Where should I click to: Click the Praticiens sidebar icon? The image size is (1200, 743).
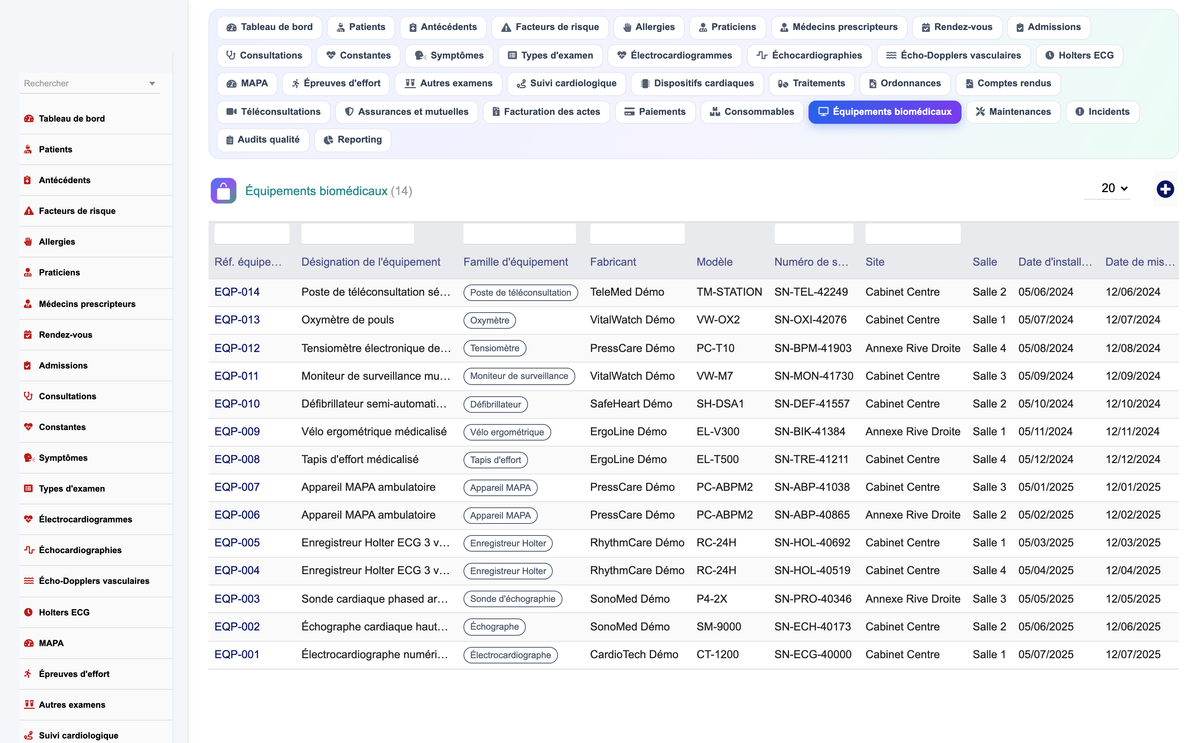coord(28,273)
